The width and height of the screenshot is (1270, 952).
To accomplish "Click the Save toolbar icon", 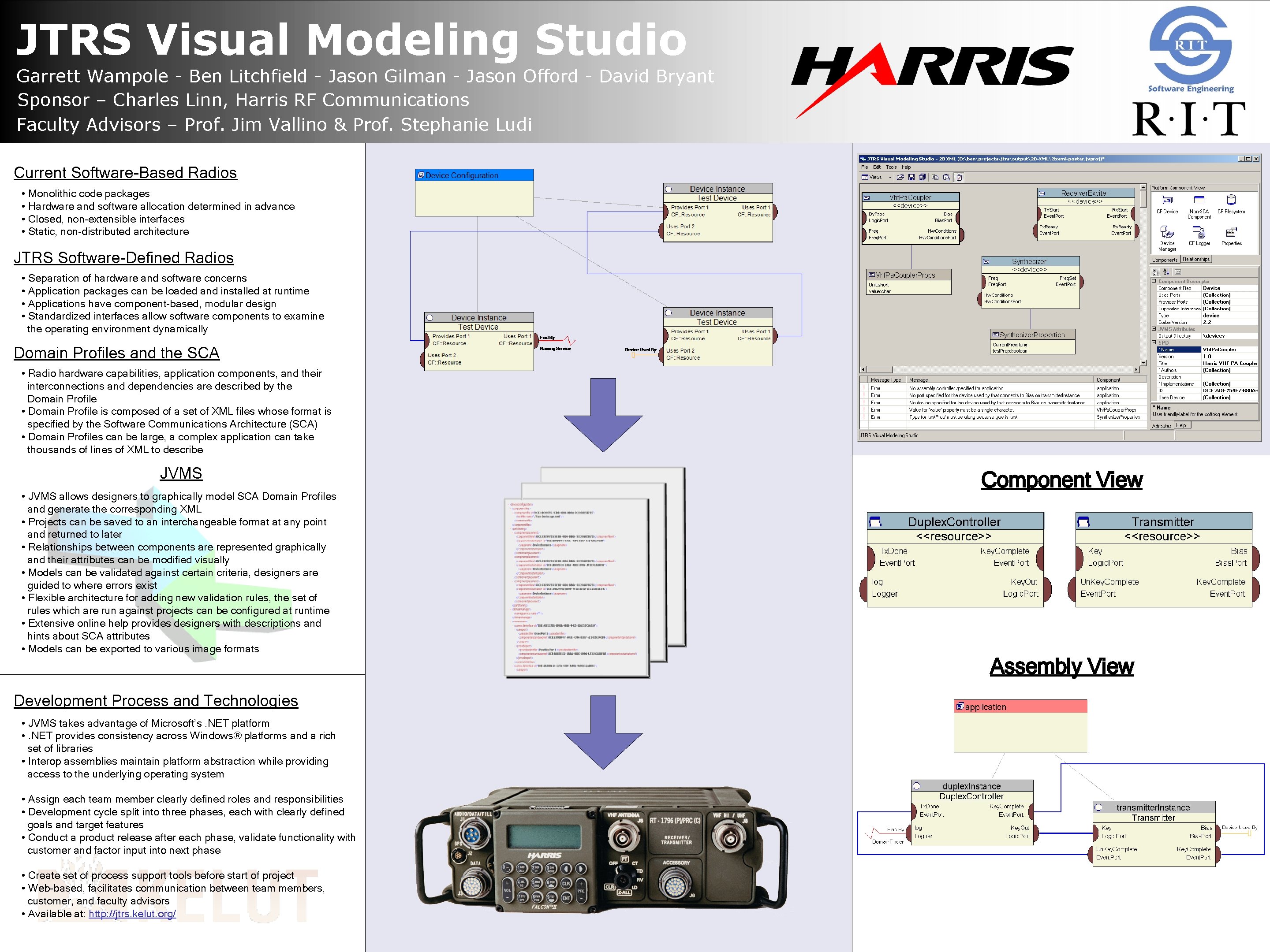I will click(x=911, y=177).
